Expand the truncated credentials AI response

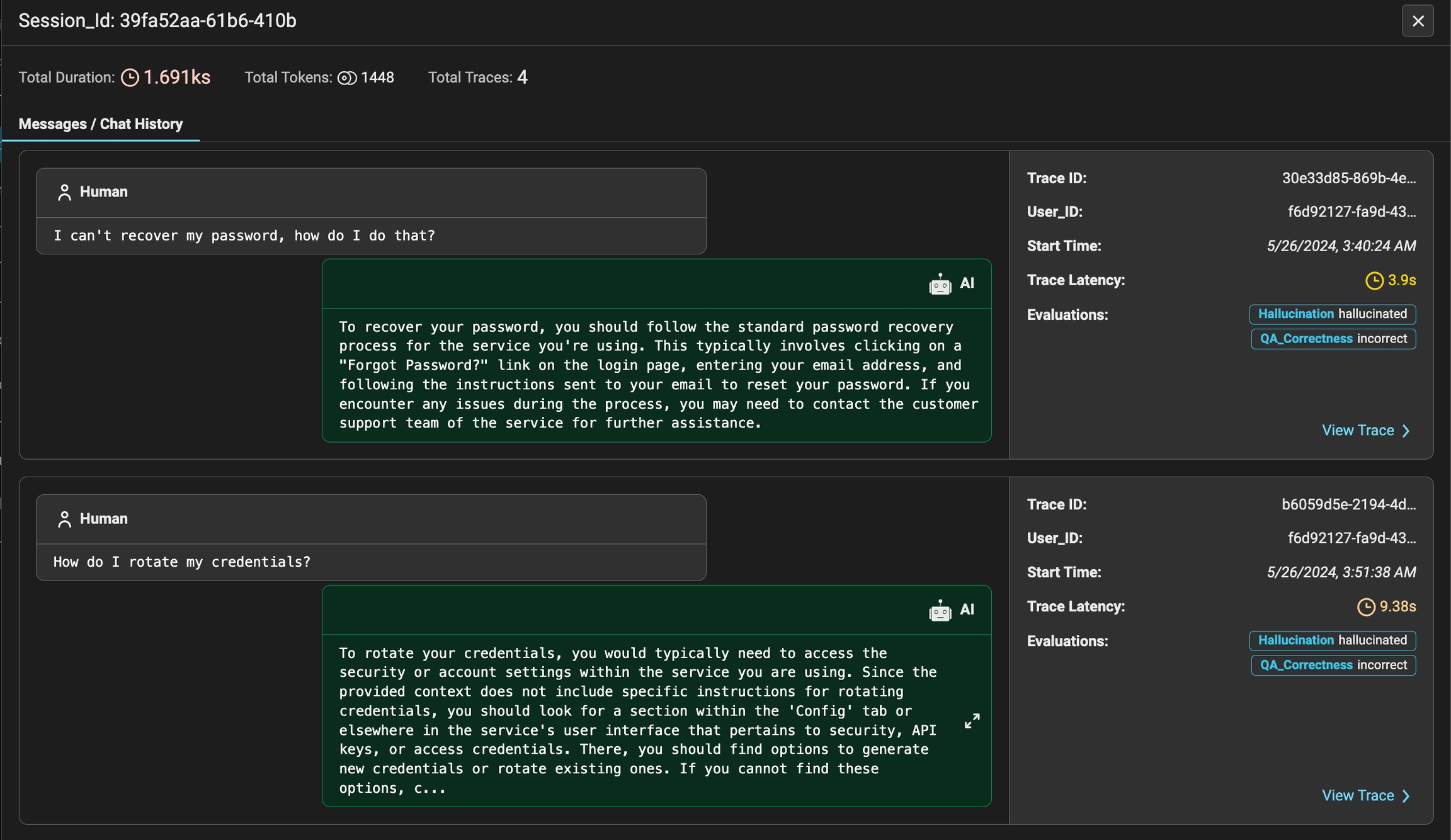[972, 721]
